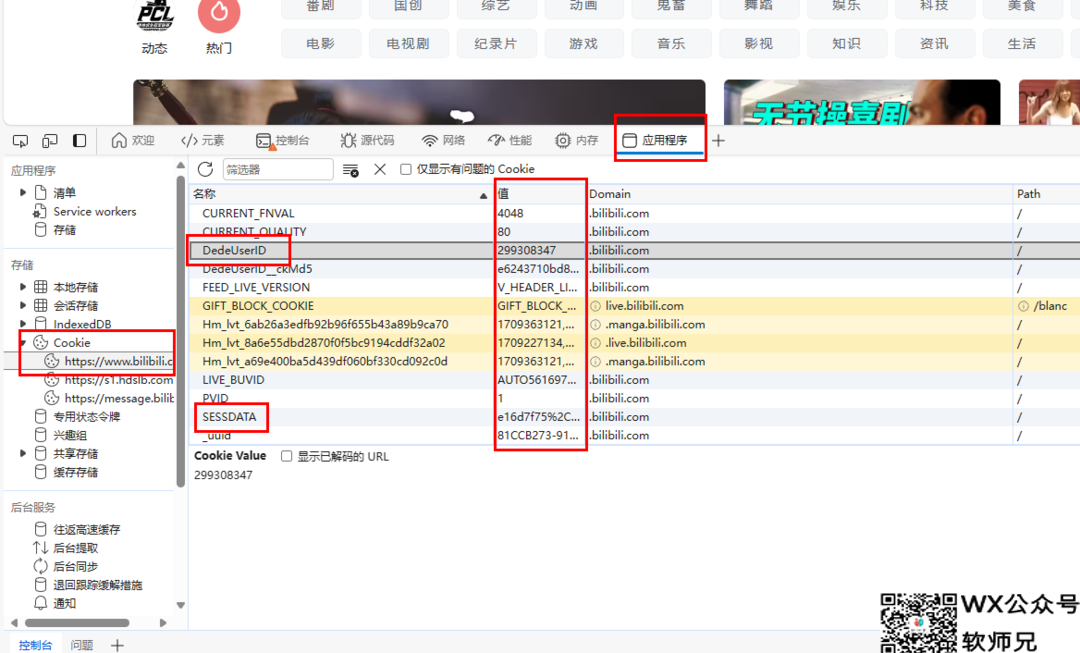1080x653 pixels.
Task: Open the 问题 drawer tab at bottom
Action: (x=82, y=645)
